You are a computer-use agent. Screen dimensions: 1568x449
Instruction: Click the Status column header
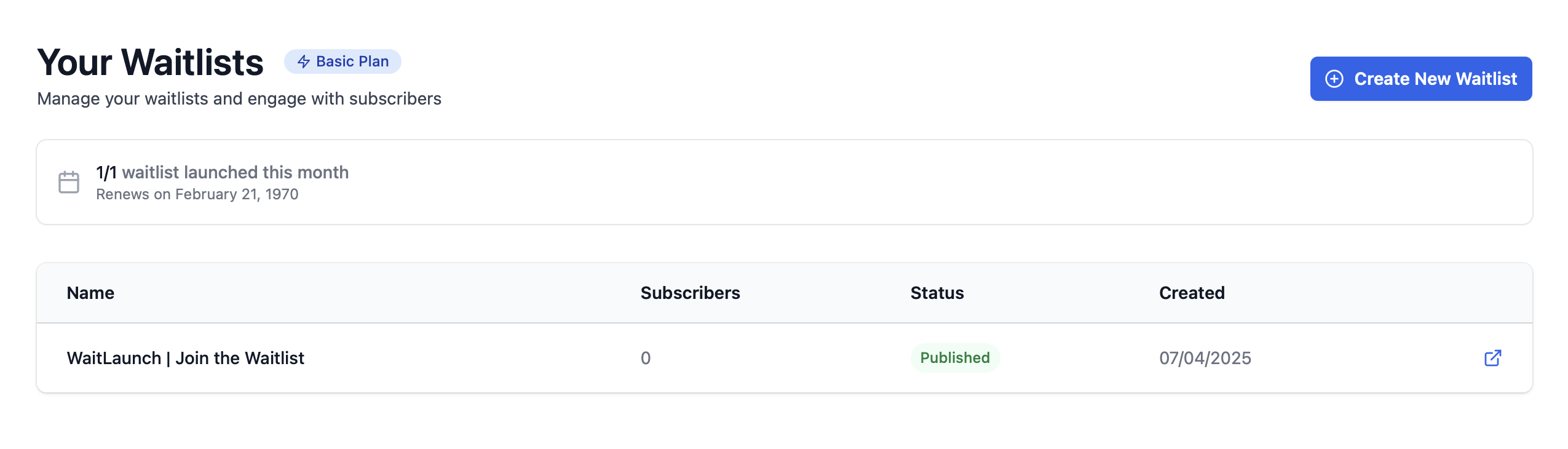[937, 293]
